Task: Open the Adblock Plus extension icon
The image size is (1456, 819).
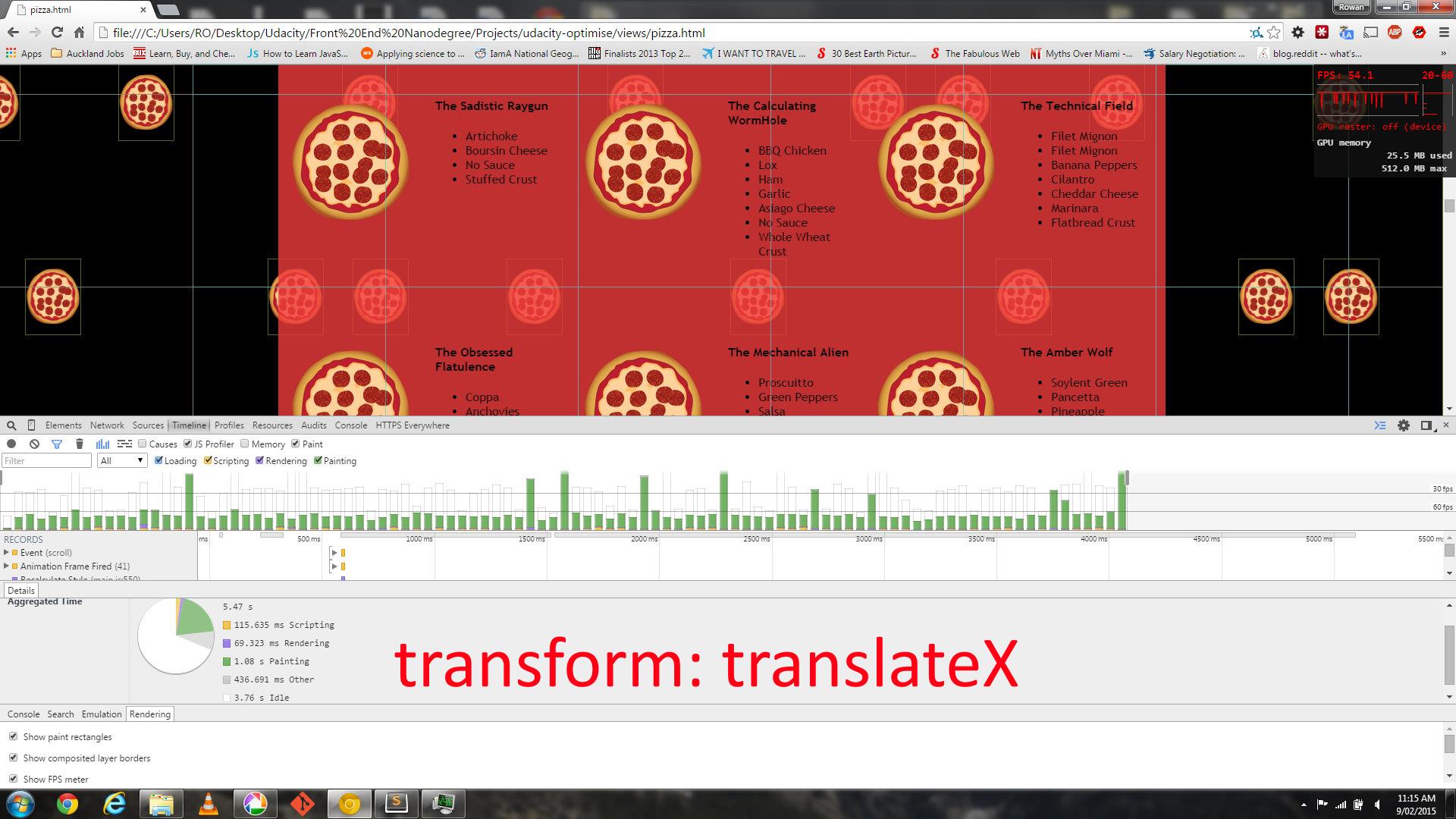Action: 1395,33
